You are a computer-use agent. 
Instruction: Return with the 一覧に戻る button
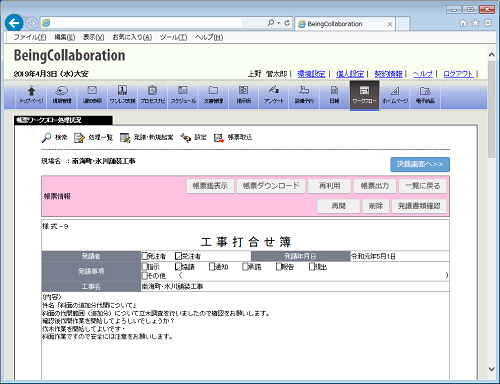click(x=423, y=186)
